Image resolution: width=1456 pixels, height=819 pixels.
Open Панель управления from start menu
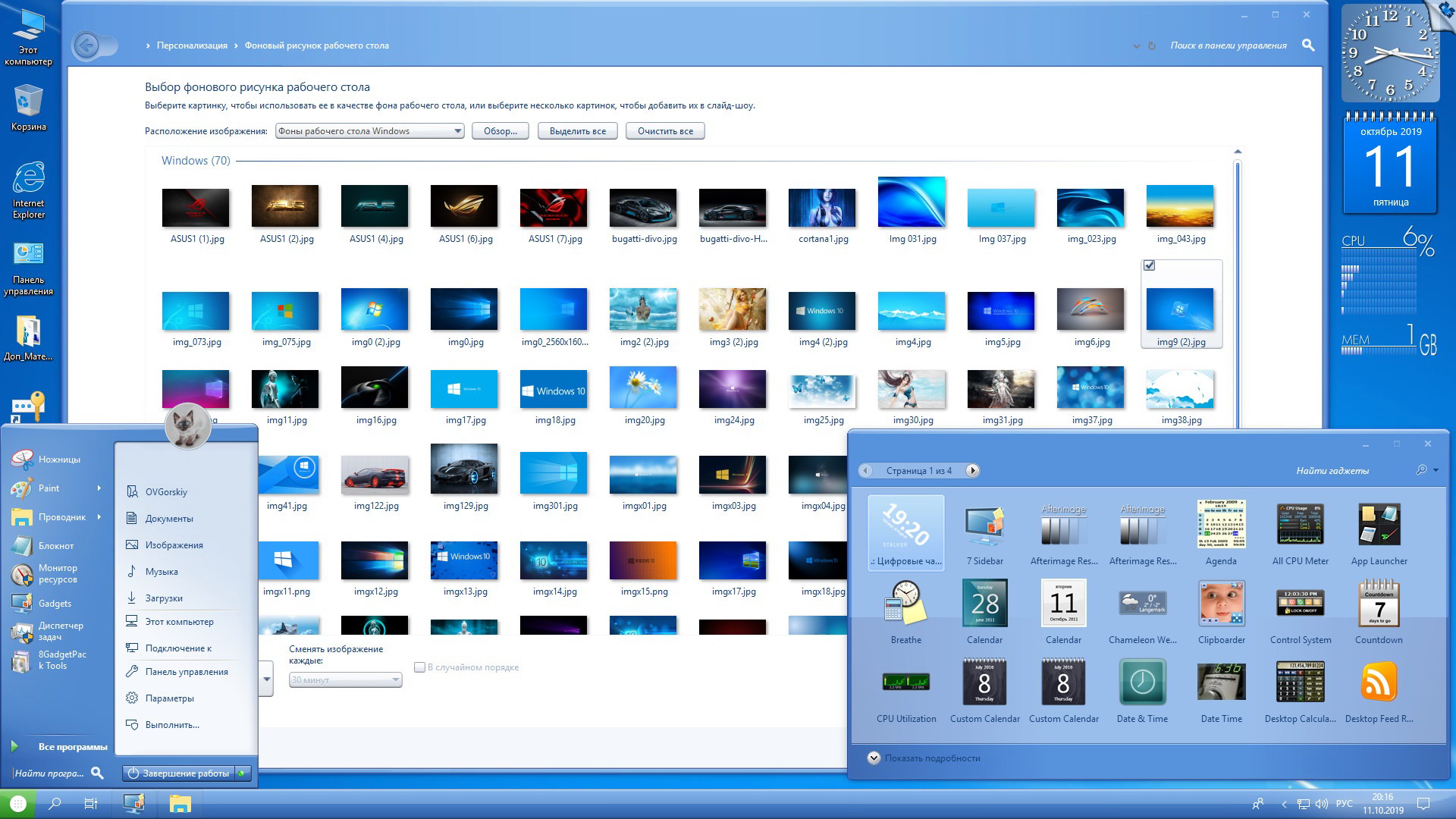pos(187,672)
